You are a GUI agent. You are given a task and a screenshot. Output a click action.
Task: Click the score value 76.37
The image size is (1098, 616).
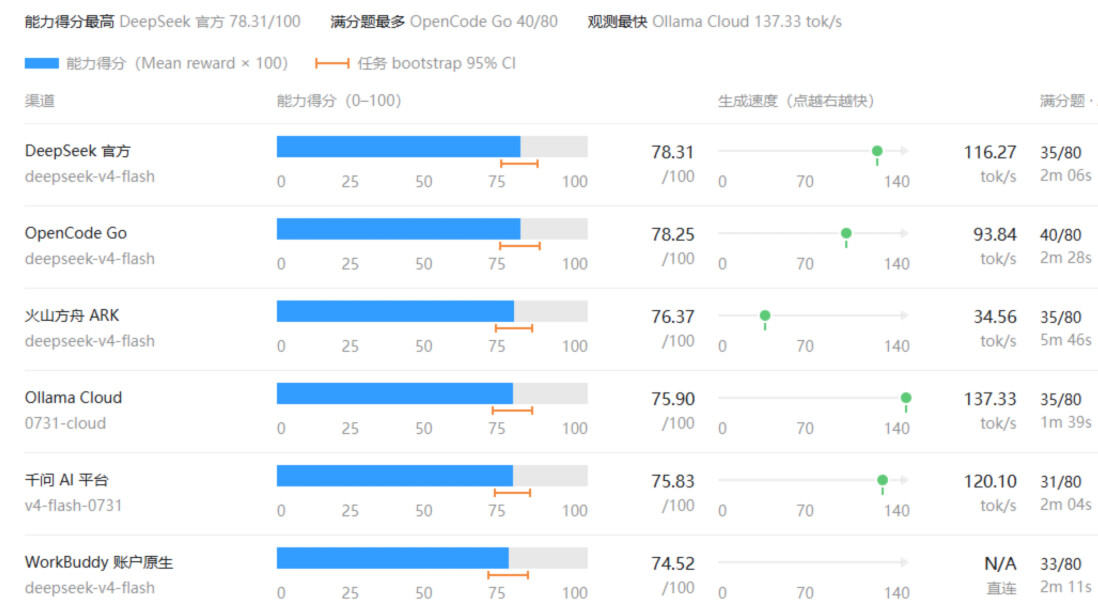[672, 316]
